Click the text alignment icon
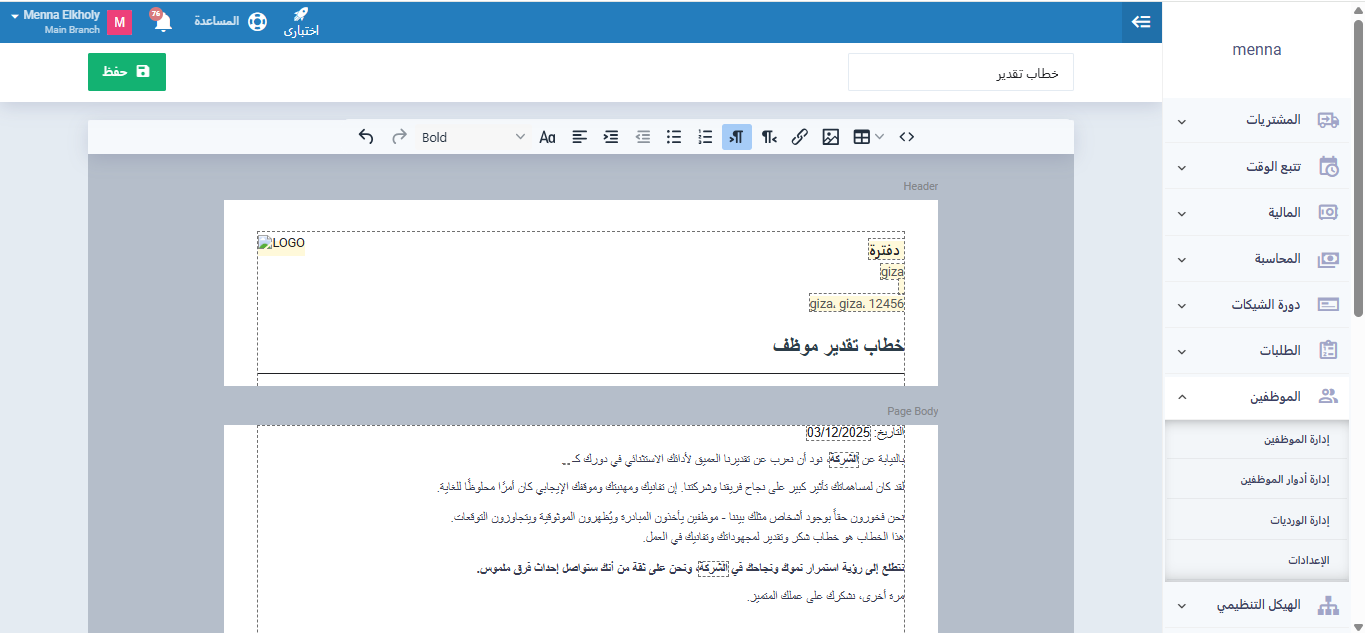1365x633 pixels. click(x=580, y=137)
